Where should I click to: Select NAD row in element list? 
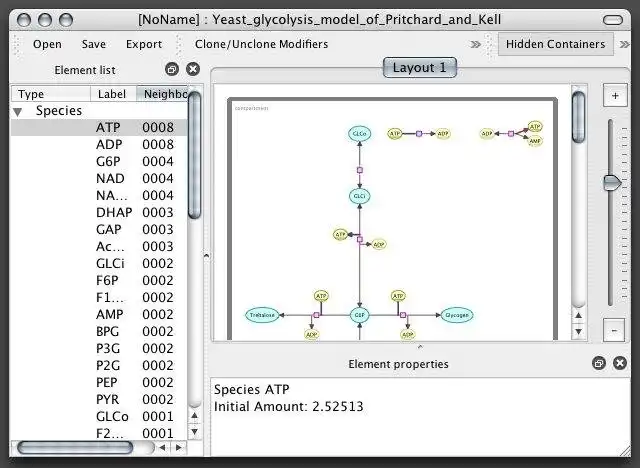(x=99, y=179)
